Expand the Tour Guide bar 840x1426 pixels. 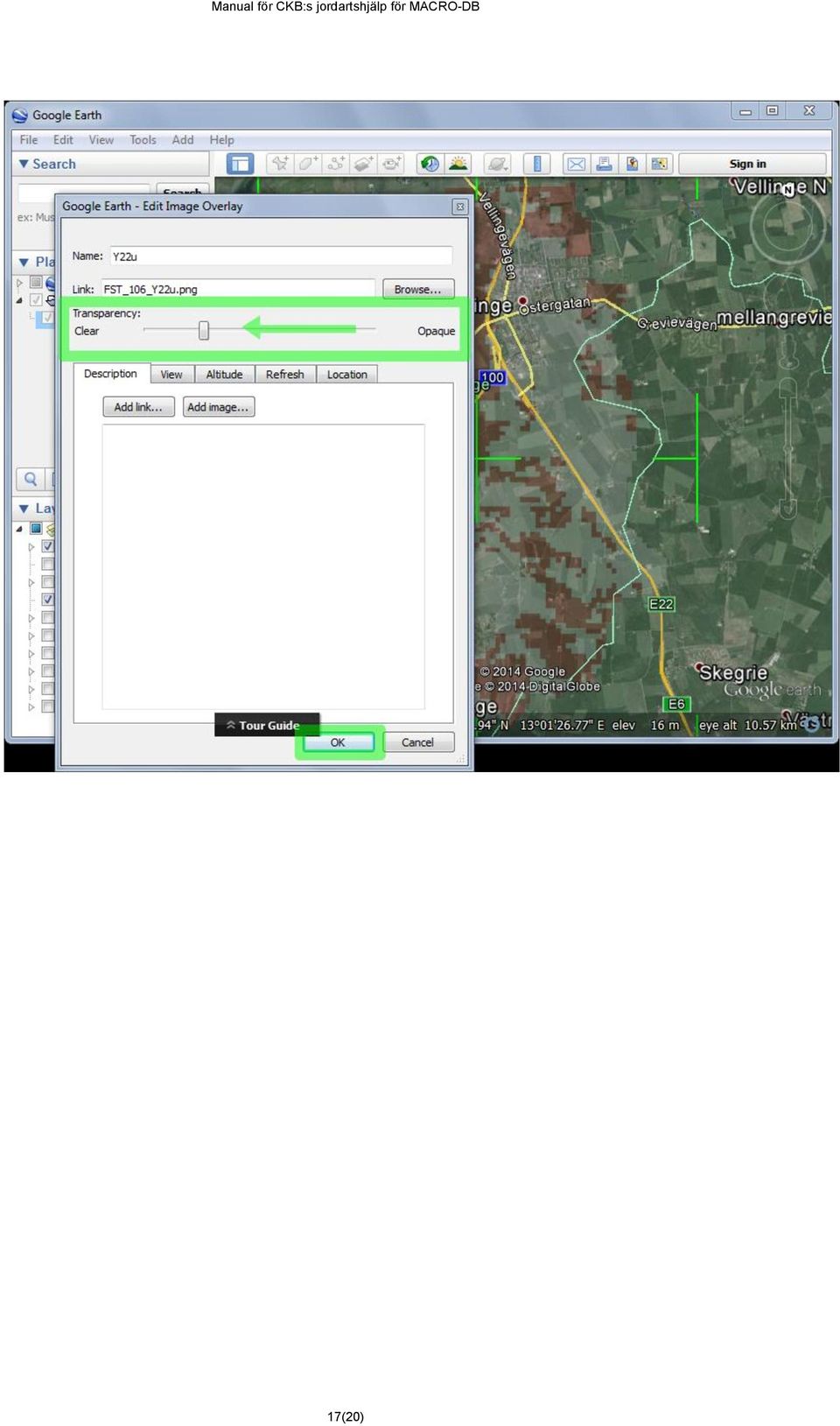click(267, 725)
